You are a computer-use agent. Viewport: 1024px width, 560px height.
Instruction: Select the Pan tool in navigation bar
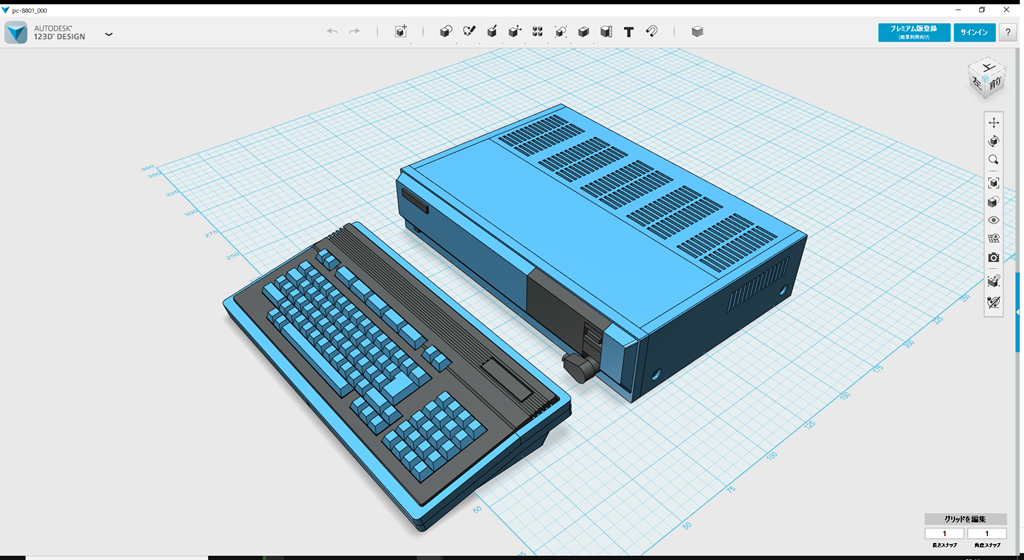click(x=993, y=123)
